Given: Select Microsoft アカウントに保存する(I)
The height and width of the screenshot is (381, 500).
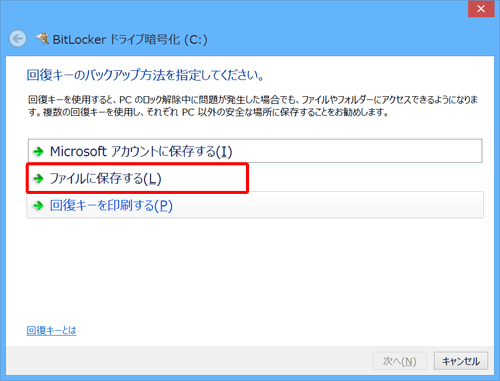Looking at the screenshot, I should [x=255, y=151].
